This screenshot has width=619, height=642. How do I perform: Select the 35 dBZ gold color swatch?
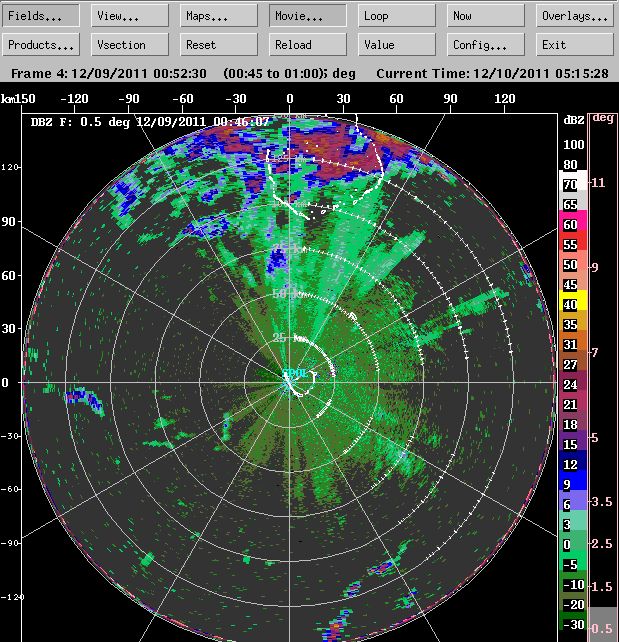pos(573,321)
